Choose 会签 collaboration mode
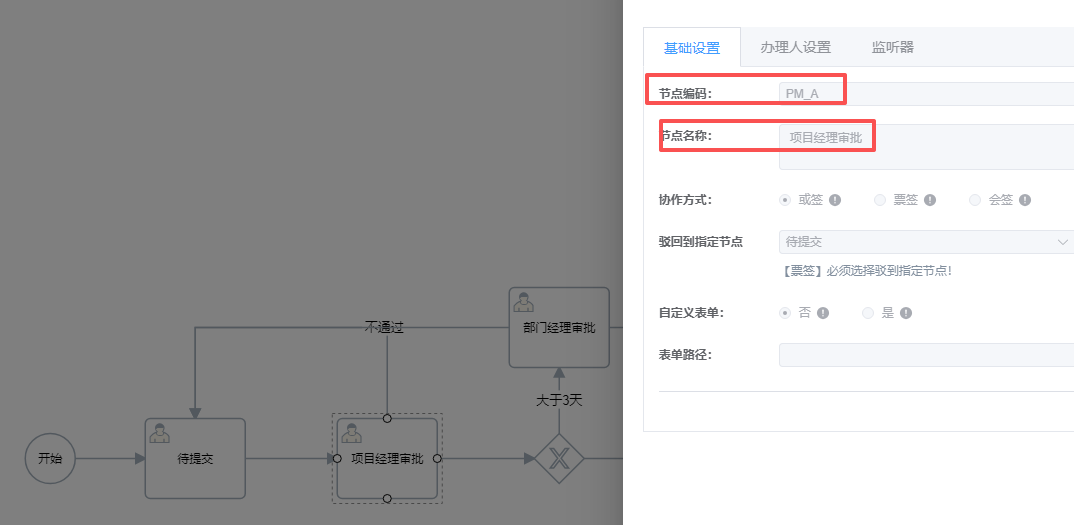The height and width of the screenshot is (525, 1074). (975, 200)
